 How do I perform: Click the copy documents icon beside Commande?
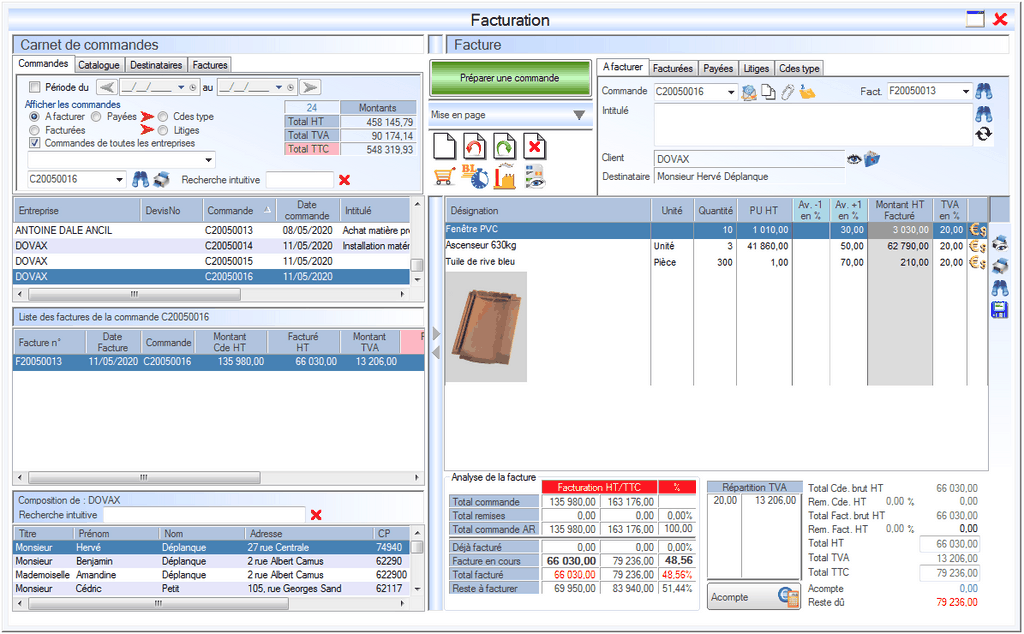coord(769,93)
